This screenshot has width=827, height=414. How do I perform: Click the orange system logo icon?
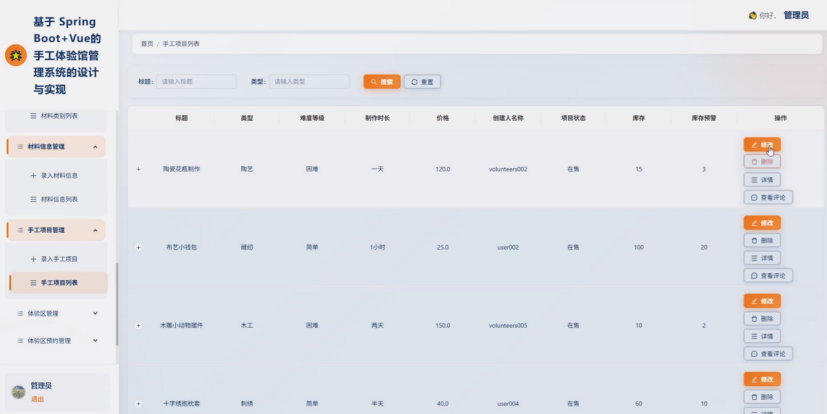(16, 55)
